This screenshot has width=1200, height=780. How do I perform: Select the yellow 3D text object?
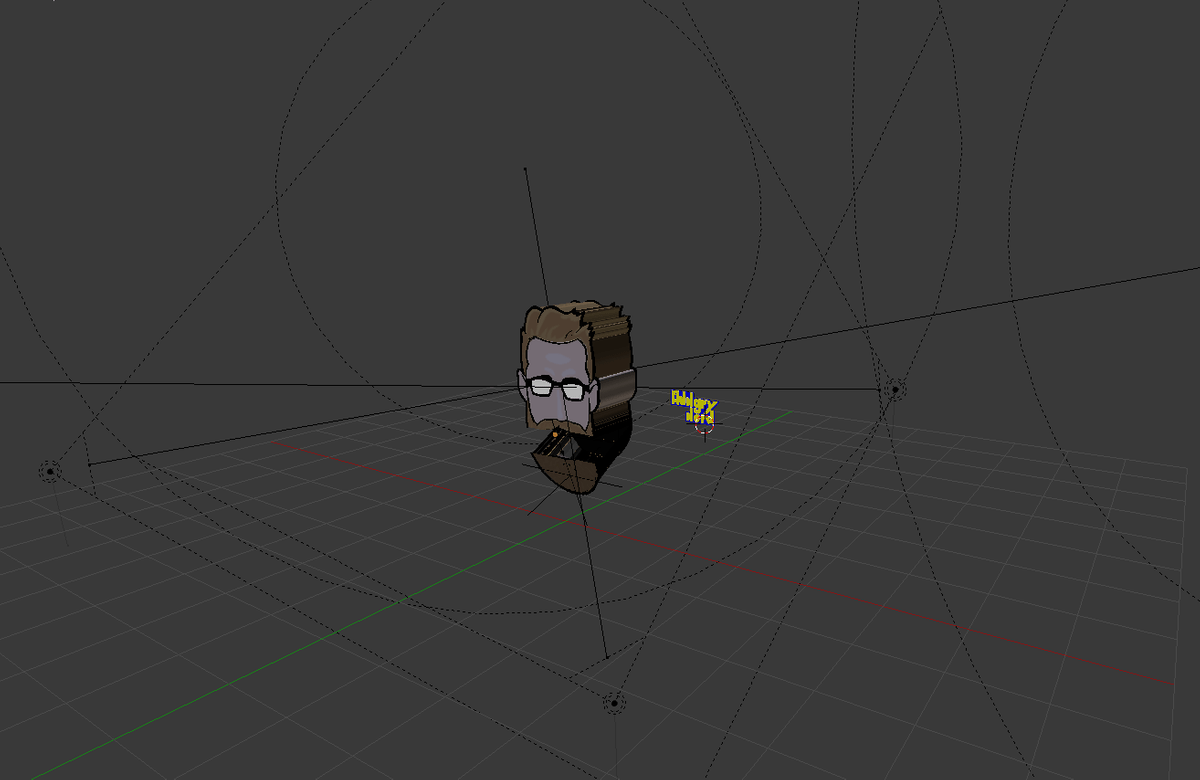(x=695, y=407)
